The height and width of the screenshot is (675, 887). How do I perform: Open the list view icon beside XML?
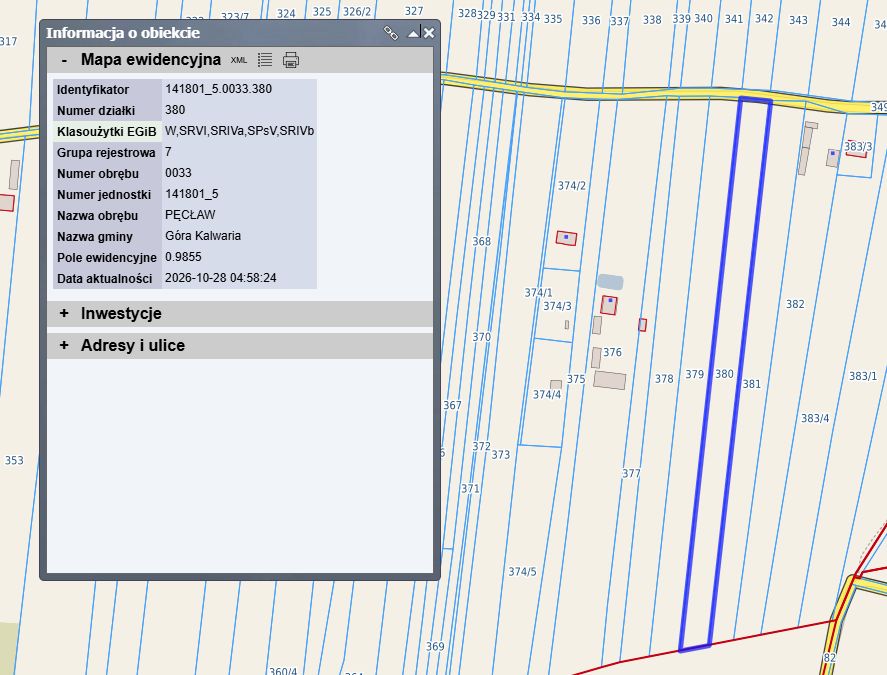[265, 59]
